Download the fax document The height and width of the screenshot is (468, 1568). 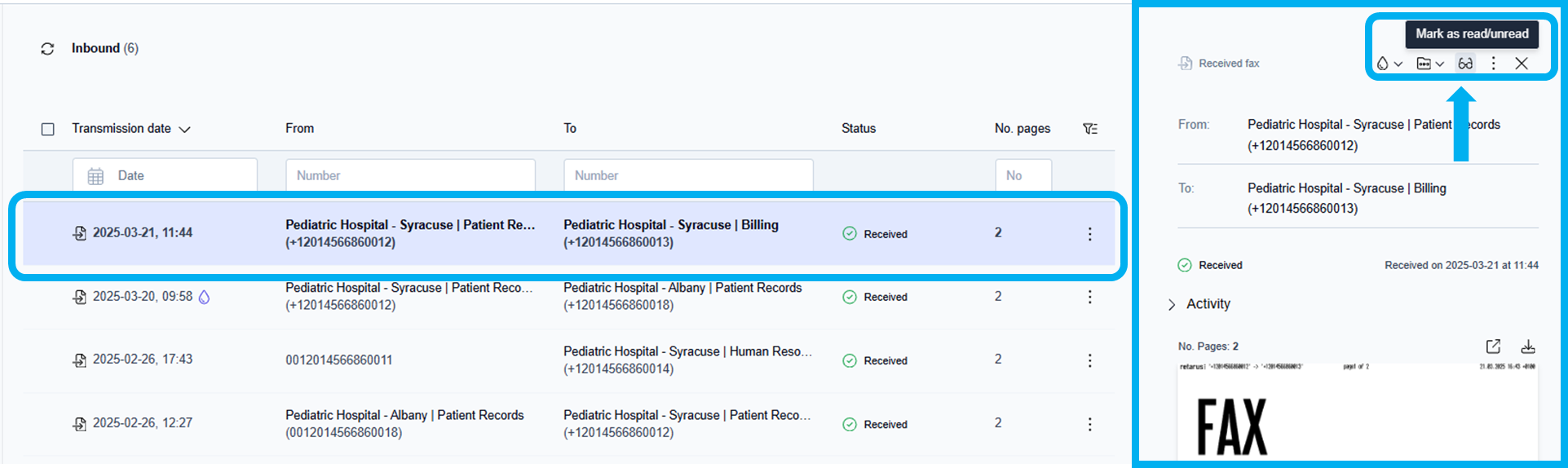click(x=1527, y=347)
